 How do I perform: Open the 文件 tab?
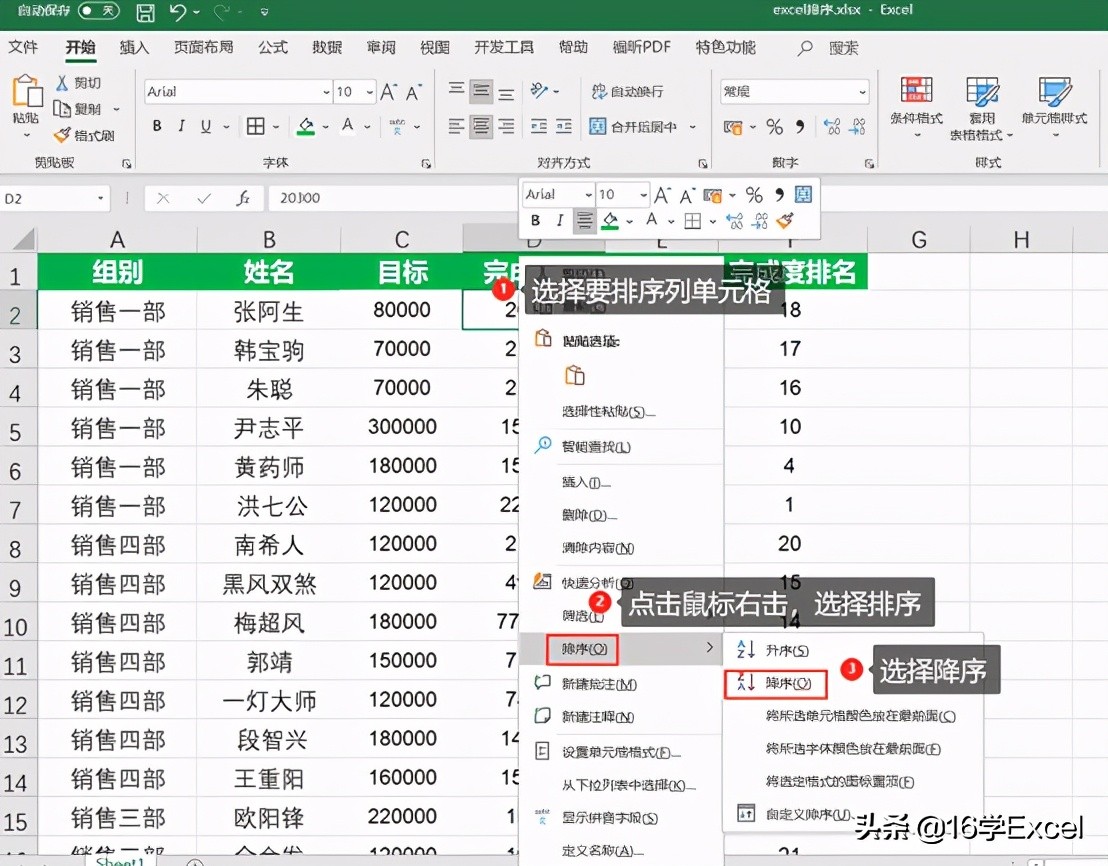point(23,47)
